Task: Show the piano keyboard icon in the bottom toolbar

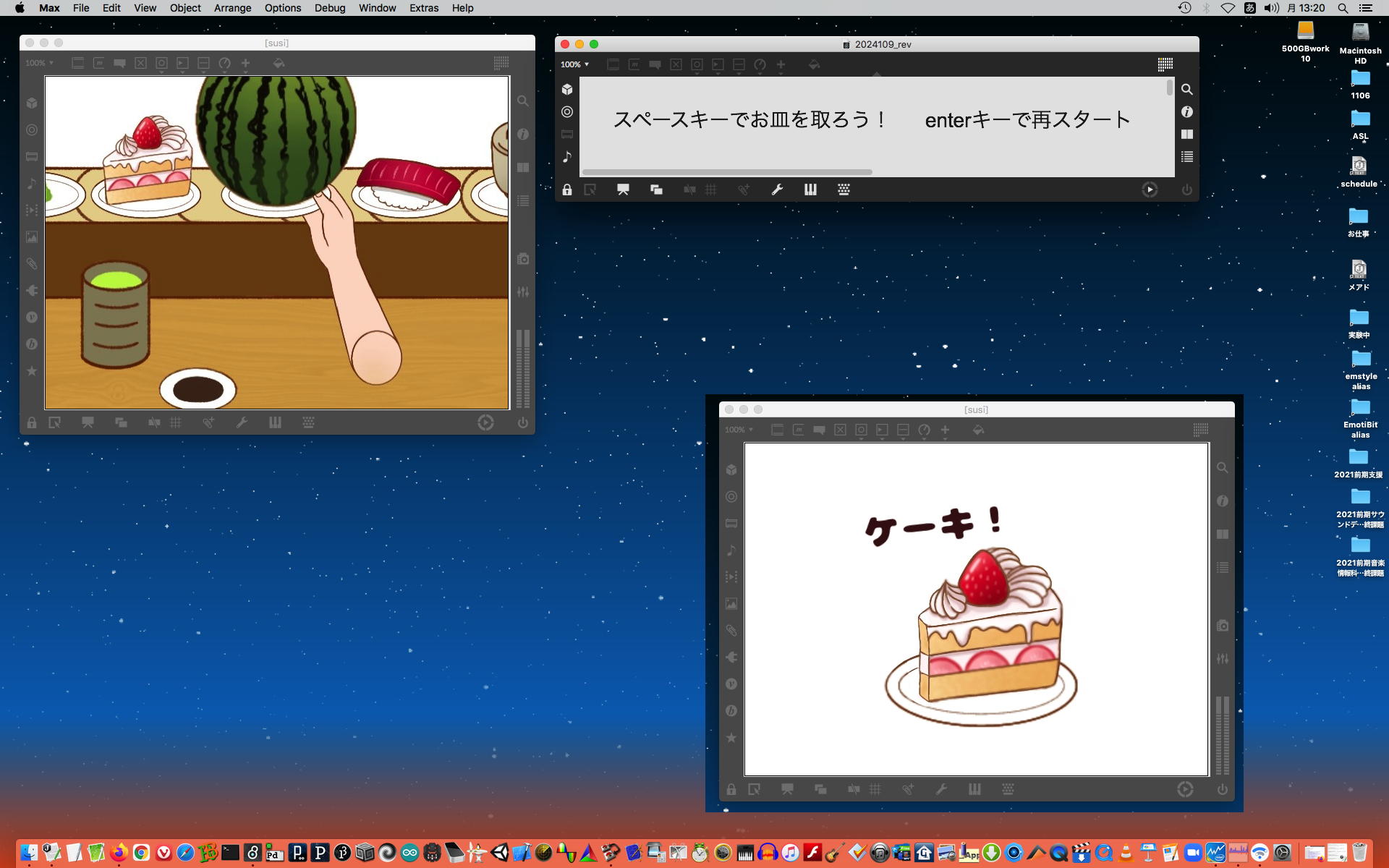Action: tap(810, 190)
